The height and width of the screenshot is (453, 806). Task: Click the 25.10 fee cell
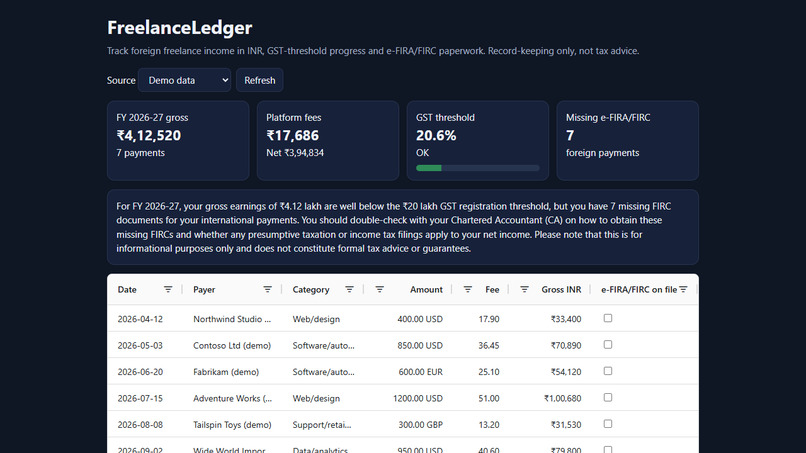coord(489,372)
